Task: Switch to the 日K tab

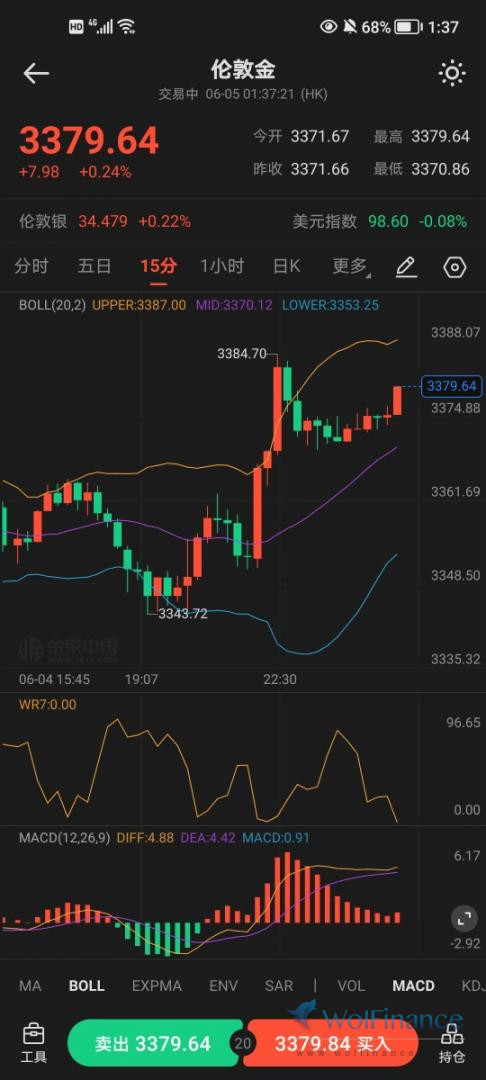Action: (286, 267)
